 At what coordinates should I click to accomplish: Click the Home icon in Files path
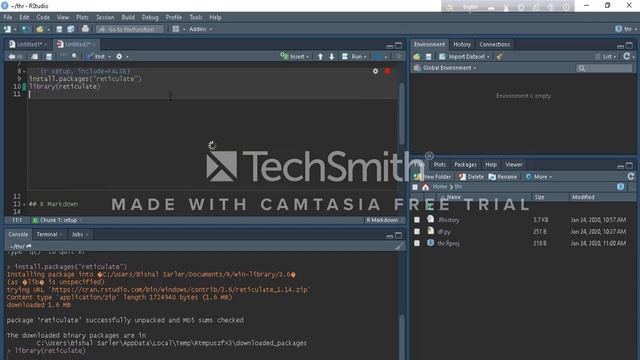point(426,187)
